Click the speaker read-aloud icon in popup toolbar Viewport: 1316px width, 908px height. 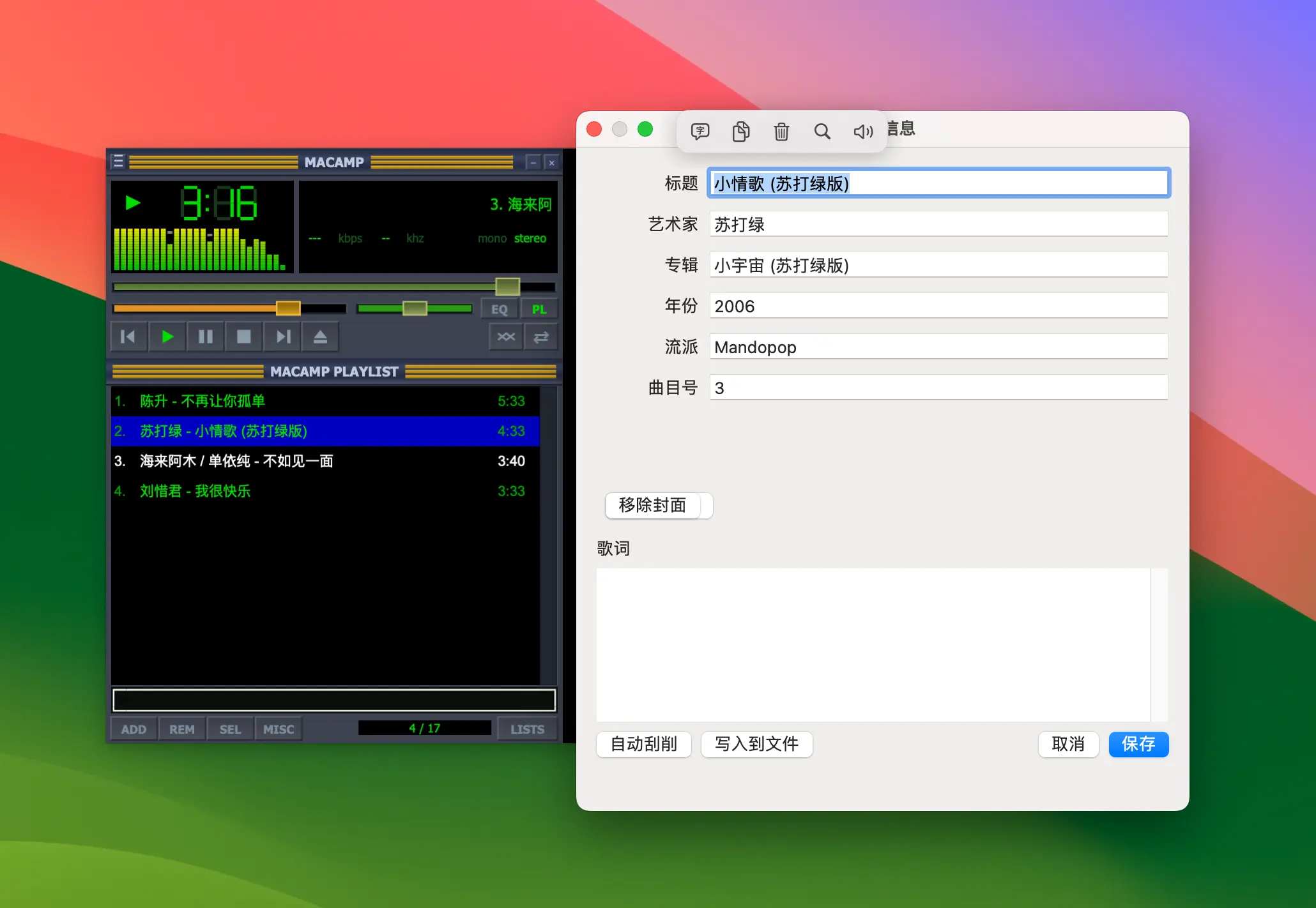(863, 132)
